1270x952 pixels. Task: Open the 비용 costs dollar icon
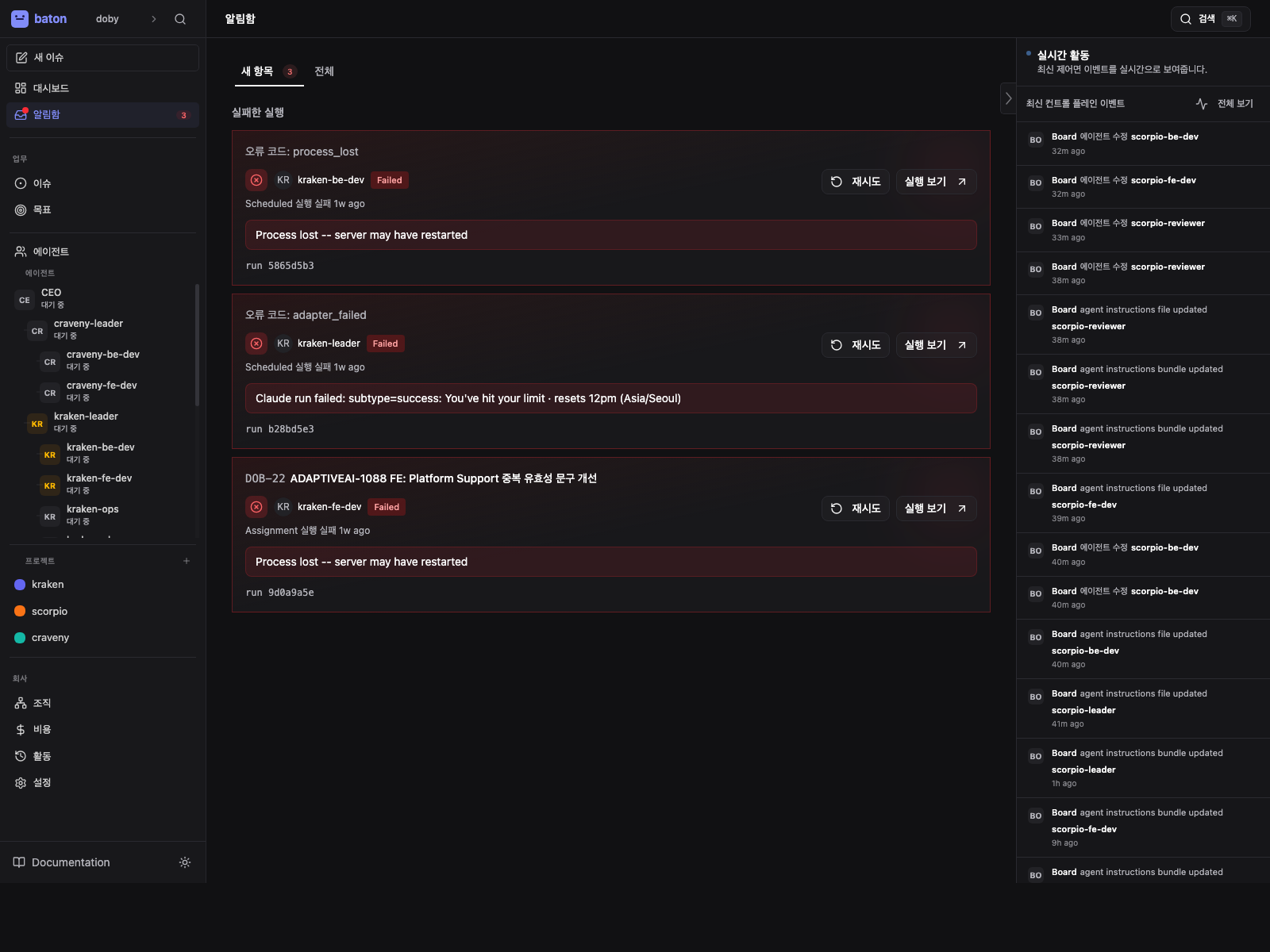click(21, 730)
